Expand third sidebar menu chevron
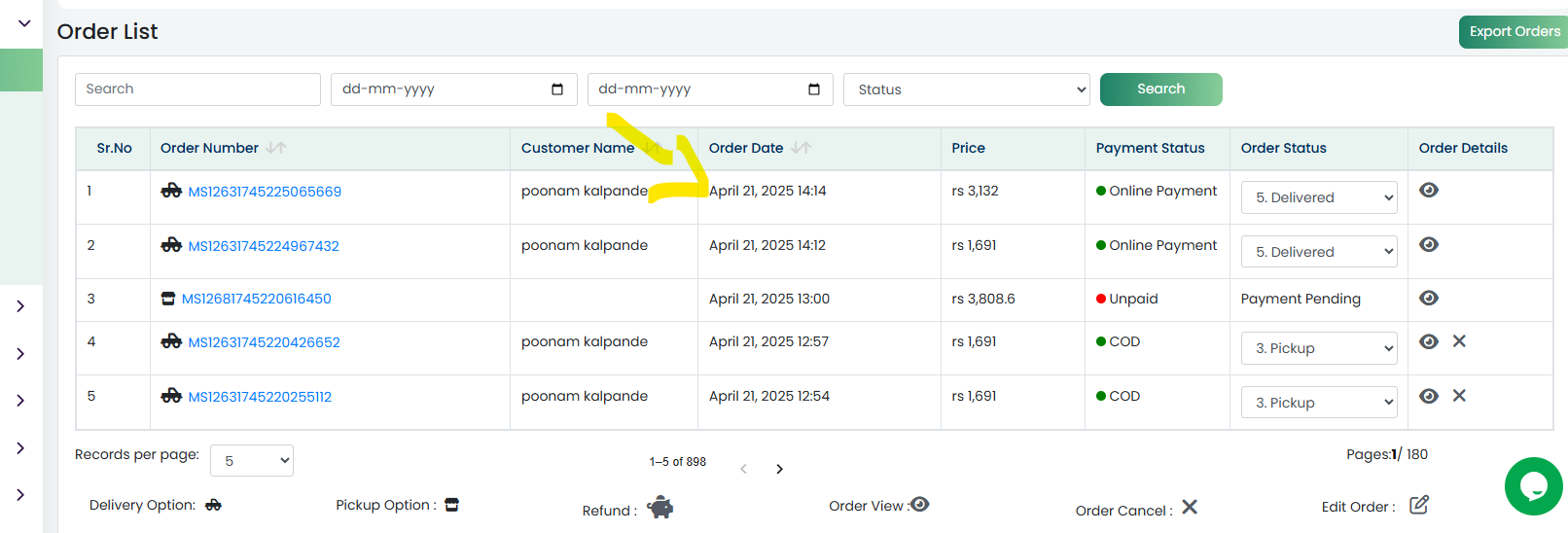This screenshot has height=533, width=1568. click(20, 401)
